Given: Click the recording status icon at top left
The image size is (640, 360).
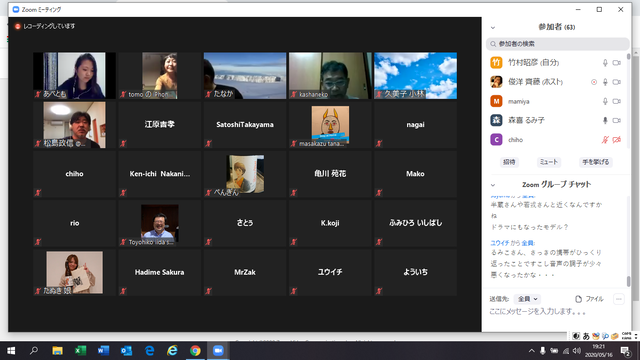Looking at the screenshot, I should pyautogui.click(x=18, y=26).
